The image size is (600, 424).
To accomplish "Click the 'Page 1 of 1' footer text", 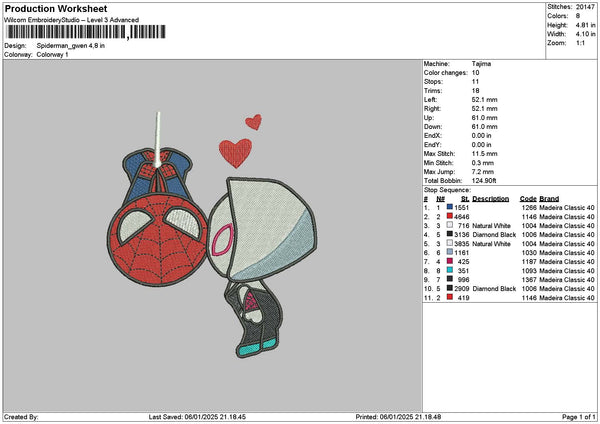I will coord(579,417).
